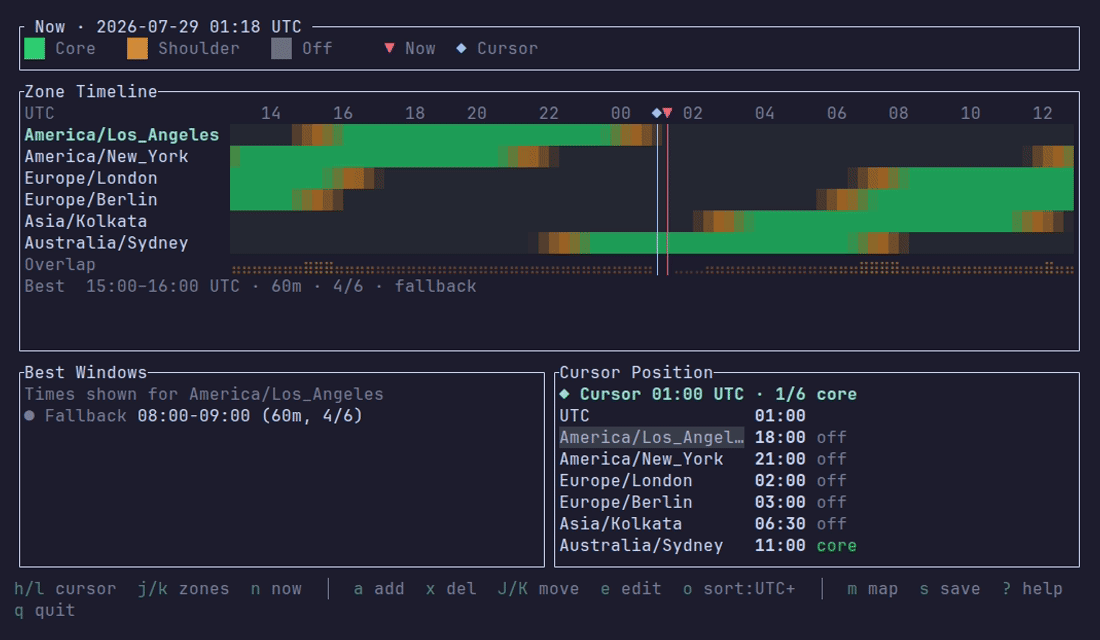
Task: Click Australia/Sydney green core status
Action: (836, 546)
